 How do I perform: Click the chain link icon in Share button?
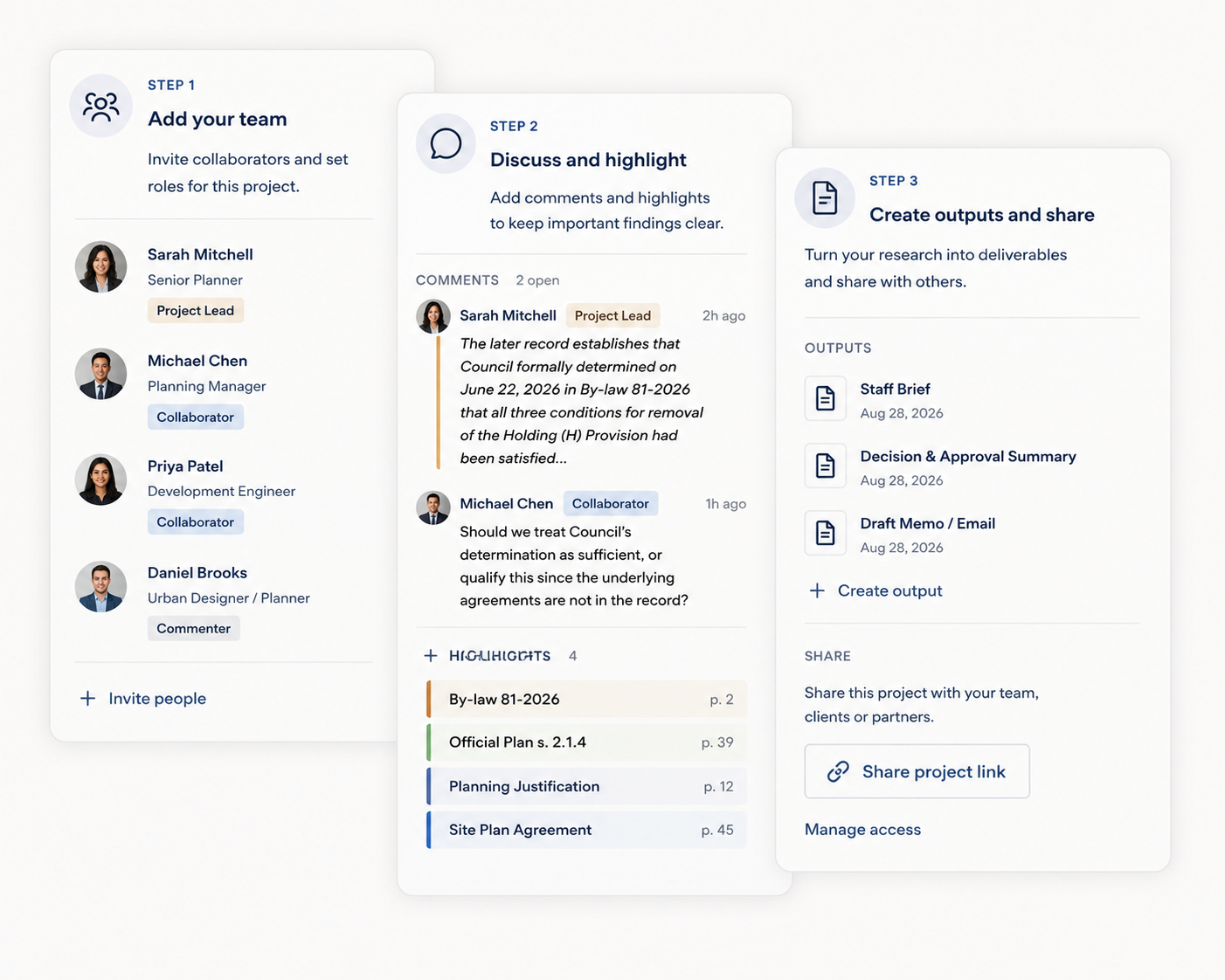(838, 771)
